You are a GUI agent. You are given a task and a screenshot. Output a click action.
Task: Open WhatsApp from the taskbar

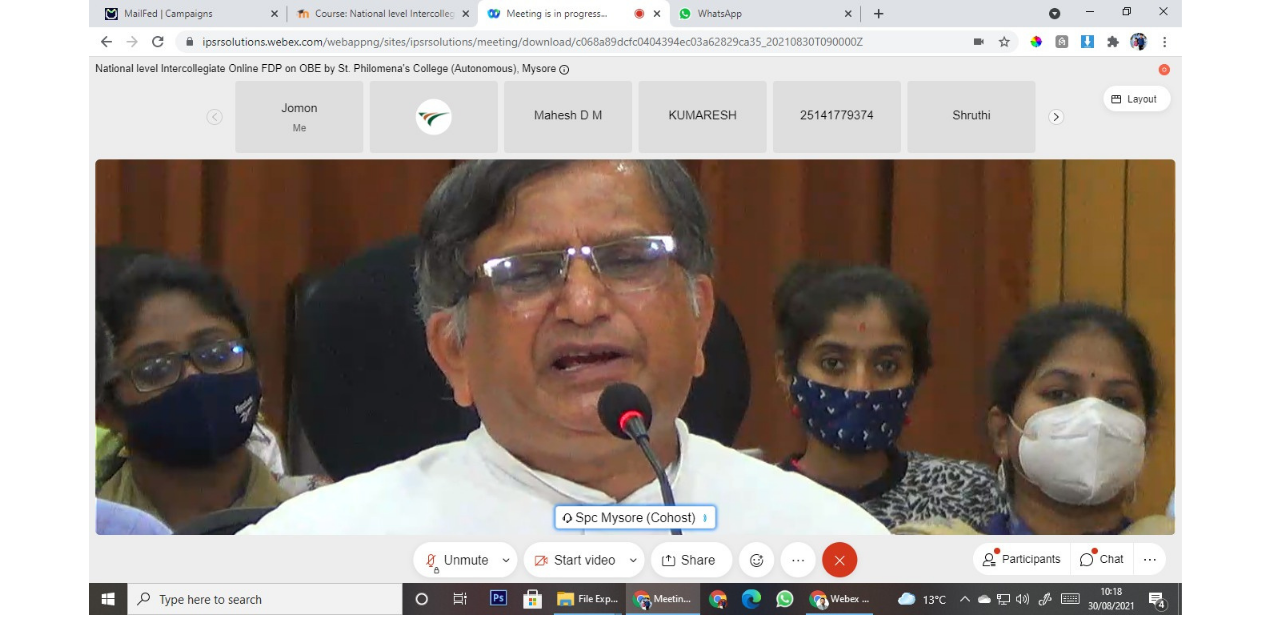coord(784,599)
